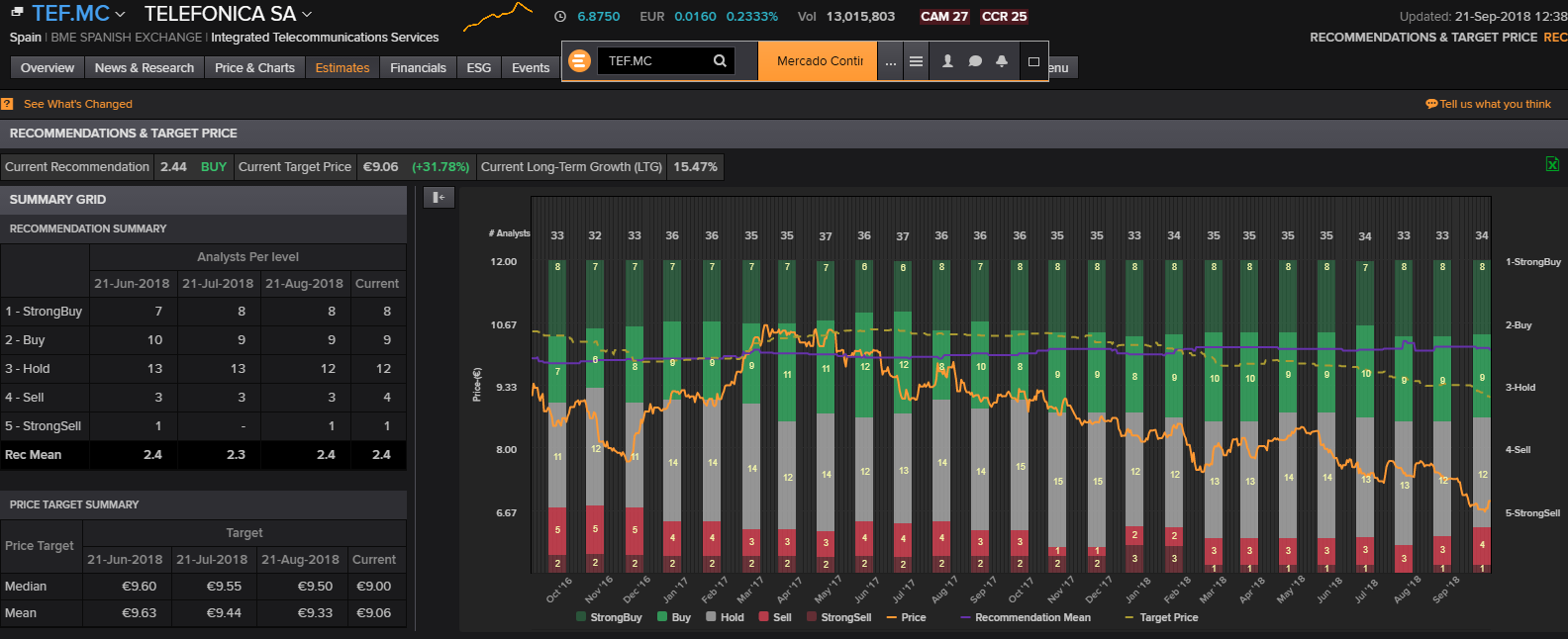
Task: Toggle the Target Price legend entry
Action: tap(1161, 617)
